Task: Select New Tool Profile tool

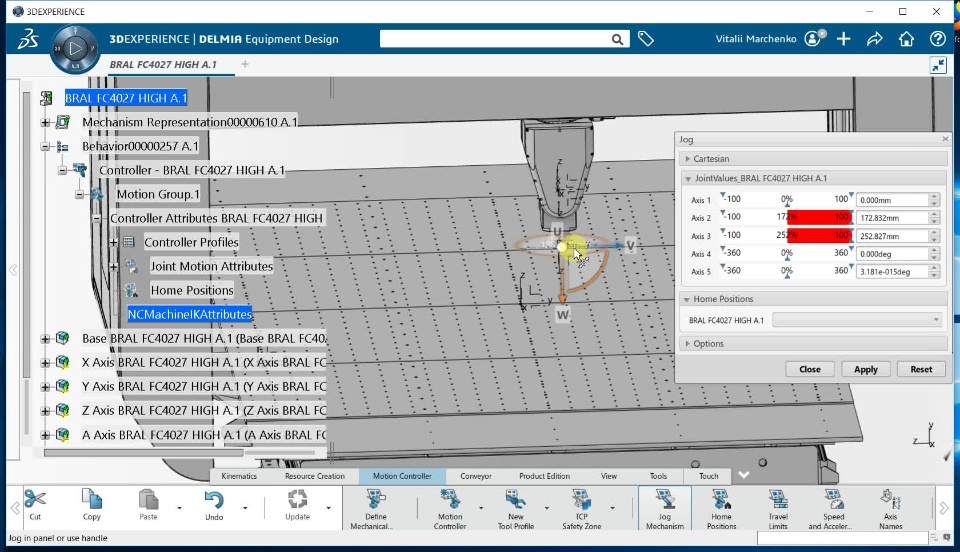Action: tap(516, 508)
